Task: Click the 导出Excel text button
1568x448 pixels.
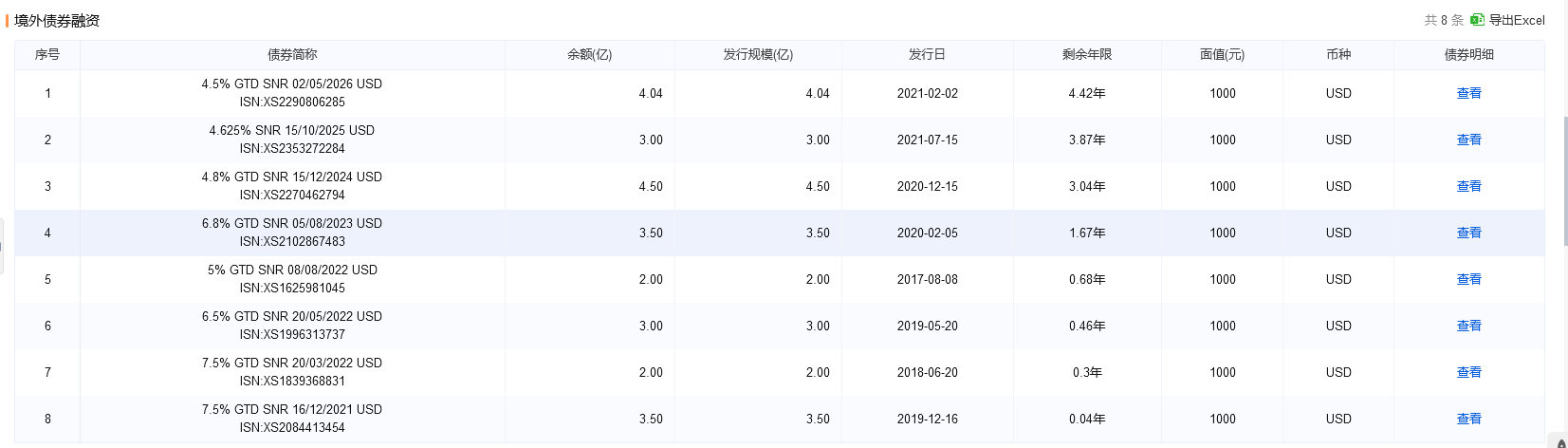Action: [1517, 20]
